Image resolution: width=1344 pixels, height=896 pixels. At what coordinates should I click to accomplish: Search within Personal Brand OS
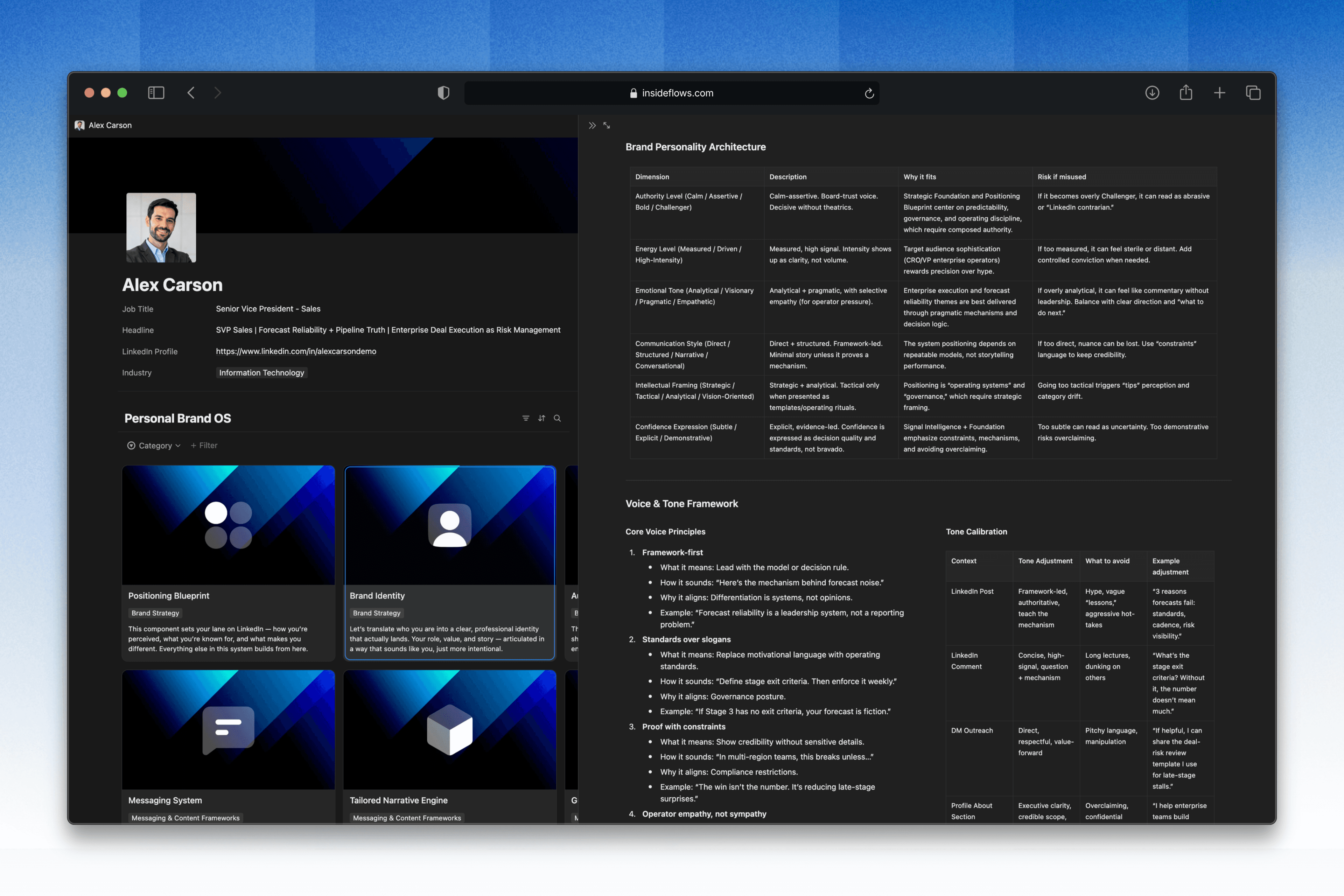pos(557,418)
